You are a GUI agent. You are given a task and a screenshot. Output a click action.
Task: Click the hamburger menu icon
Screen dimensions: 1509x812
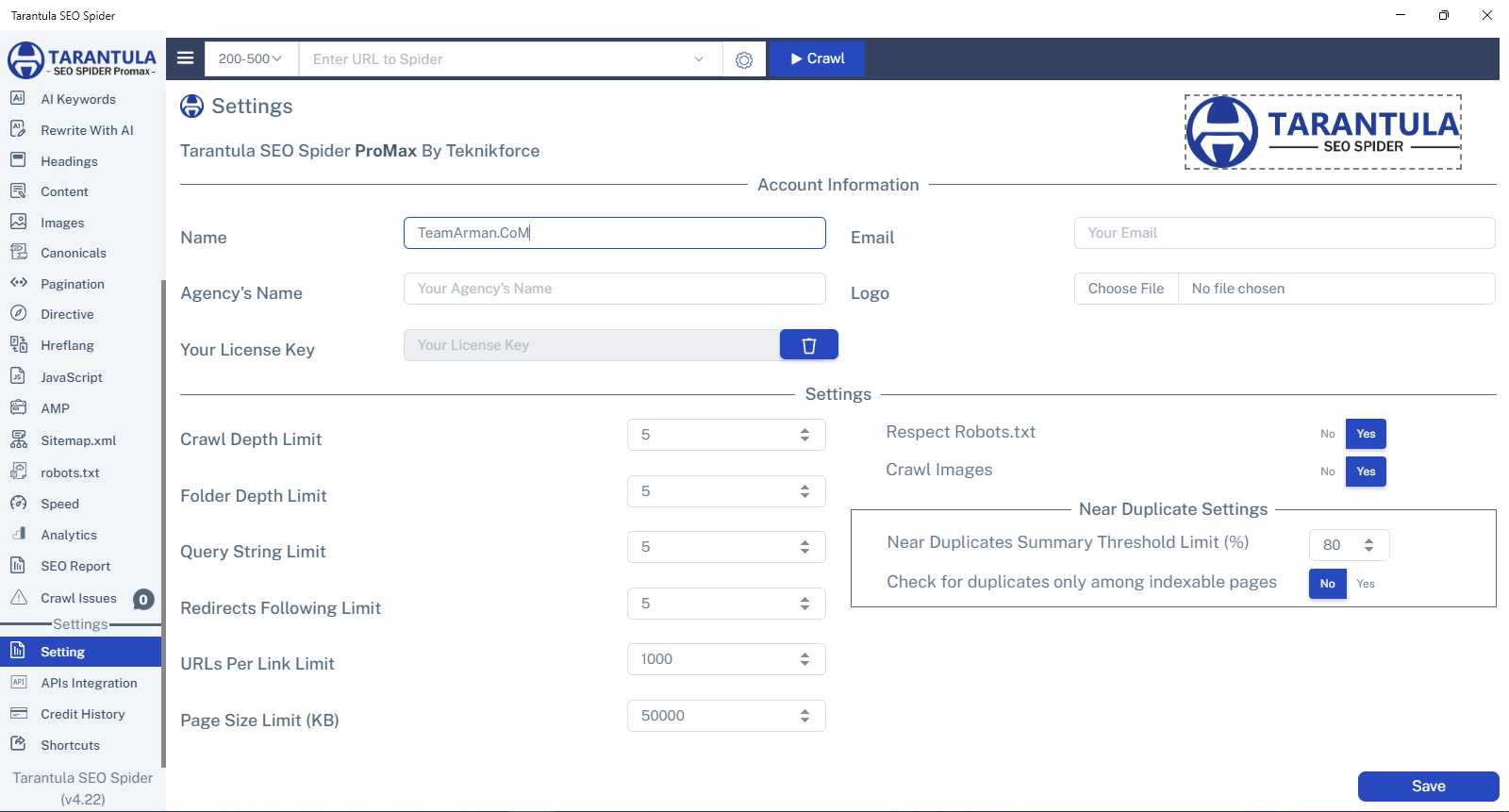click(x=186, y=58)
